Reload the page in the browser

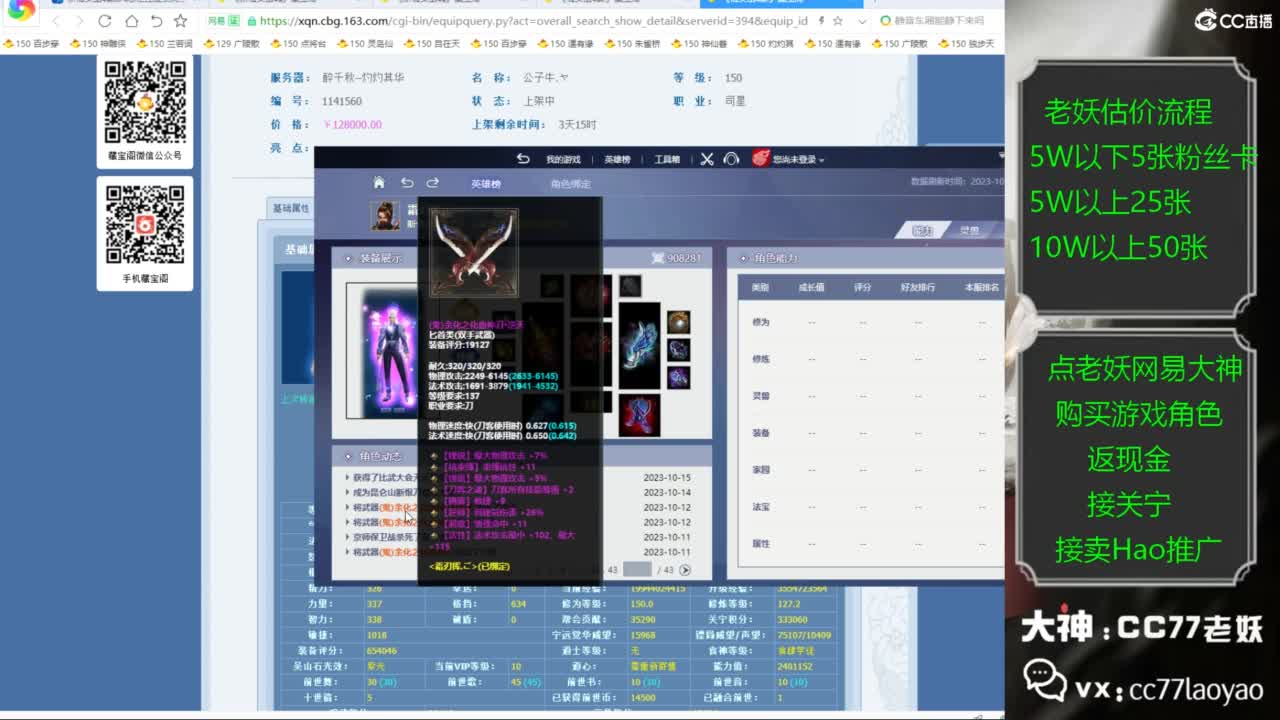point(105,21)
